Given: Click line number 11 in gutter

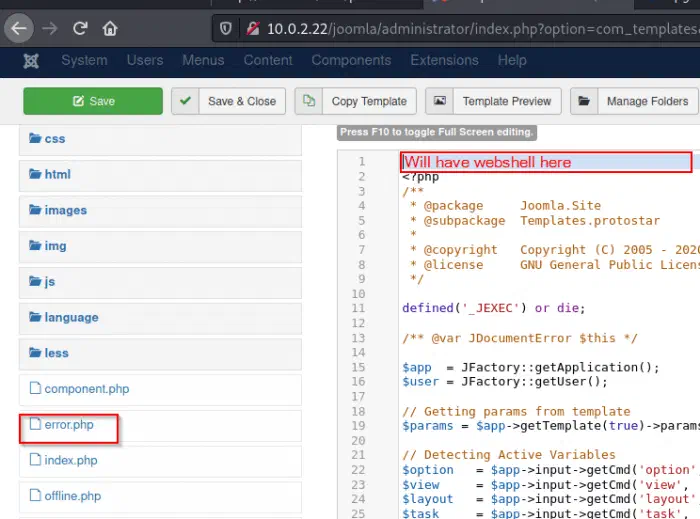Looking at the screenshot, I should coord(358,308).
